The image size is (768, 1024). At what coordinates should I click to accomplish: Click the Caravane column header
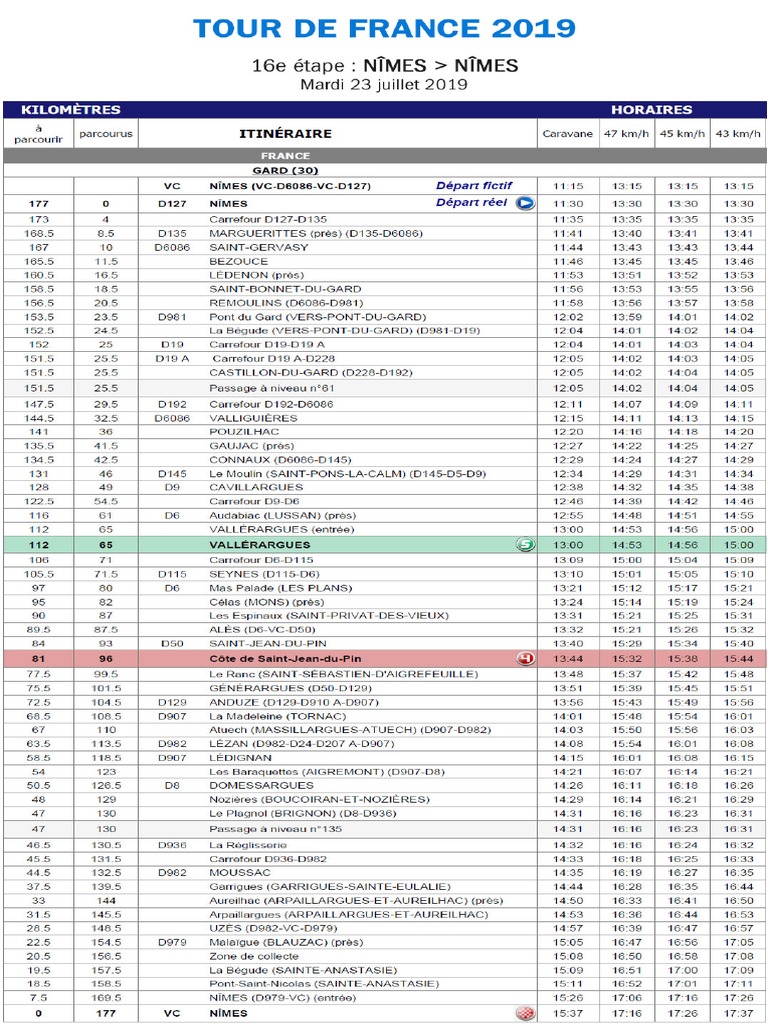click(568, 133)
